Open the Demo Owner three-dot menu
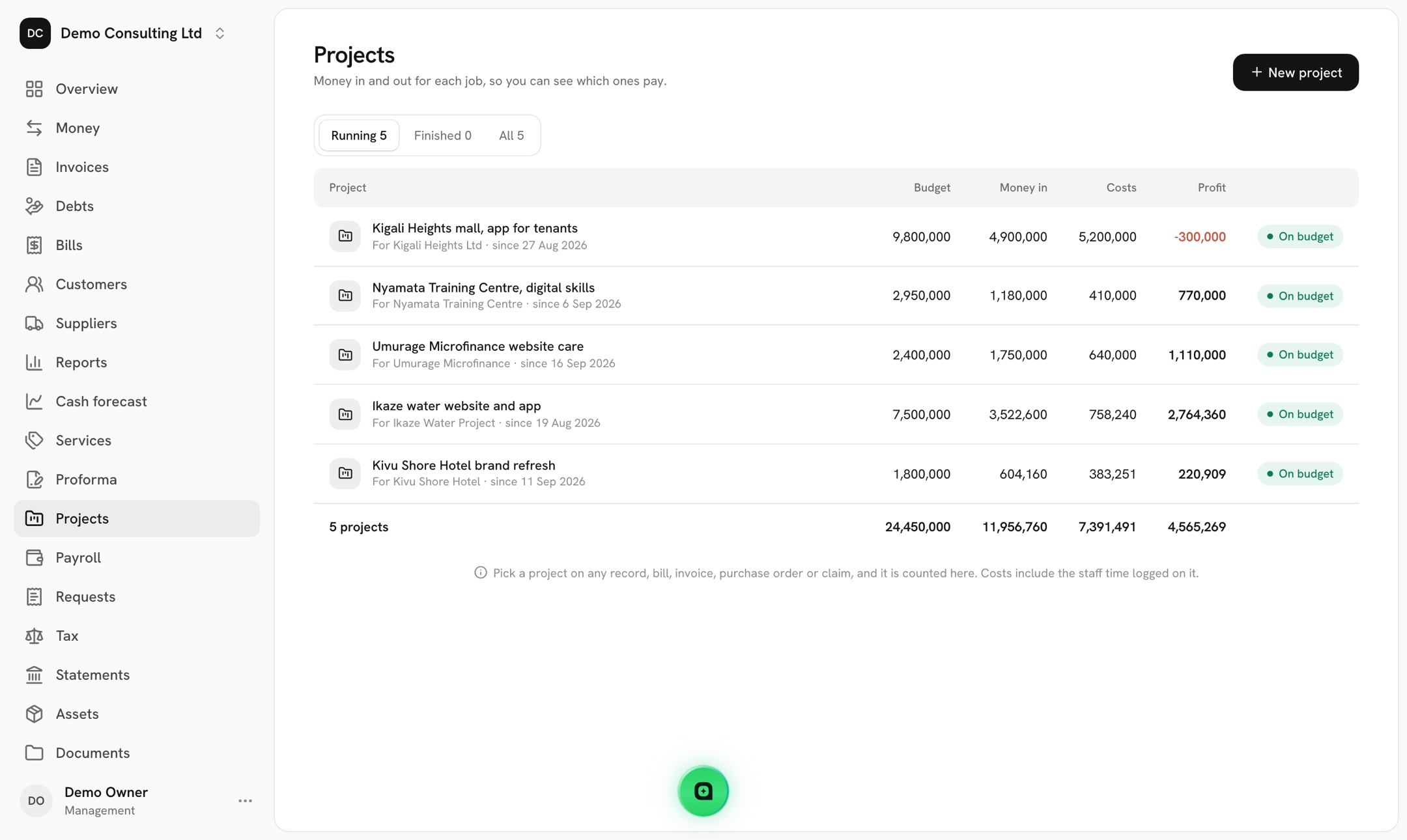The image size is (1407, 840). [x=245, y=801]
